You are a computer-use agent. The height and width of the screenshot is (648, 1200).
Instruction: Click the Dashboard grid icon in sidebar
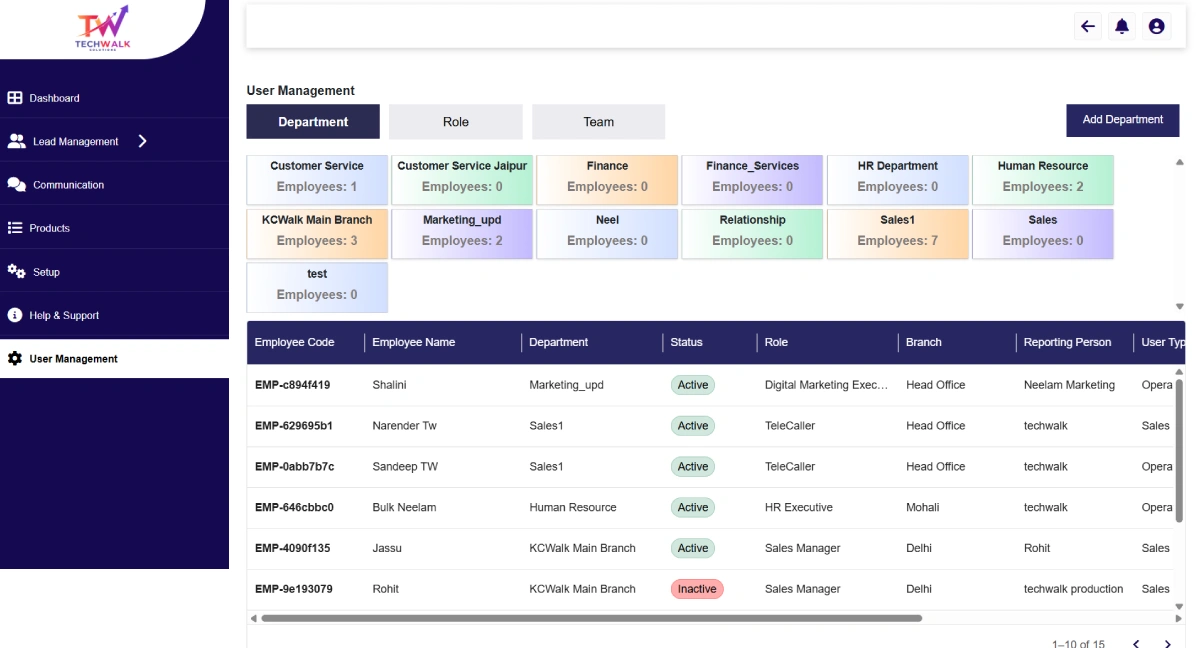click(15, 98)
